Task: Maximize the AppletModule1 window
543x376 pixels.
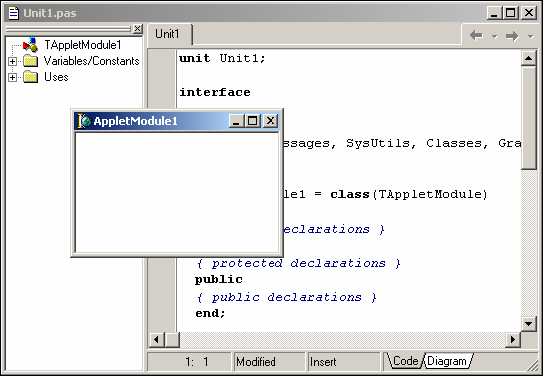Action: [253, 121]
